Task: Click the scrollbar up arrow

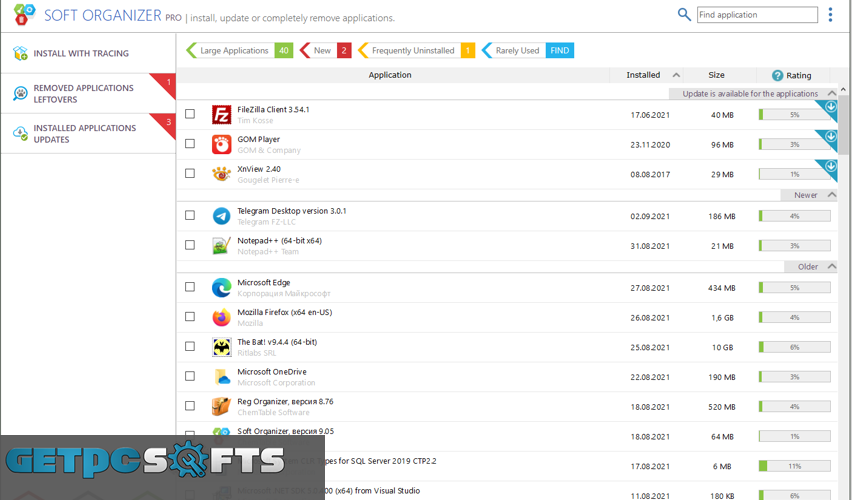Action: 843,89
